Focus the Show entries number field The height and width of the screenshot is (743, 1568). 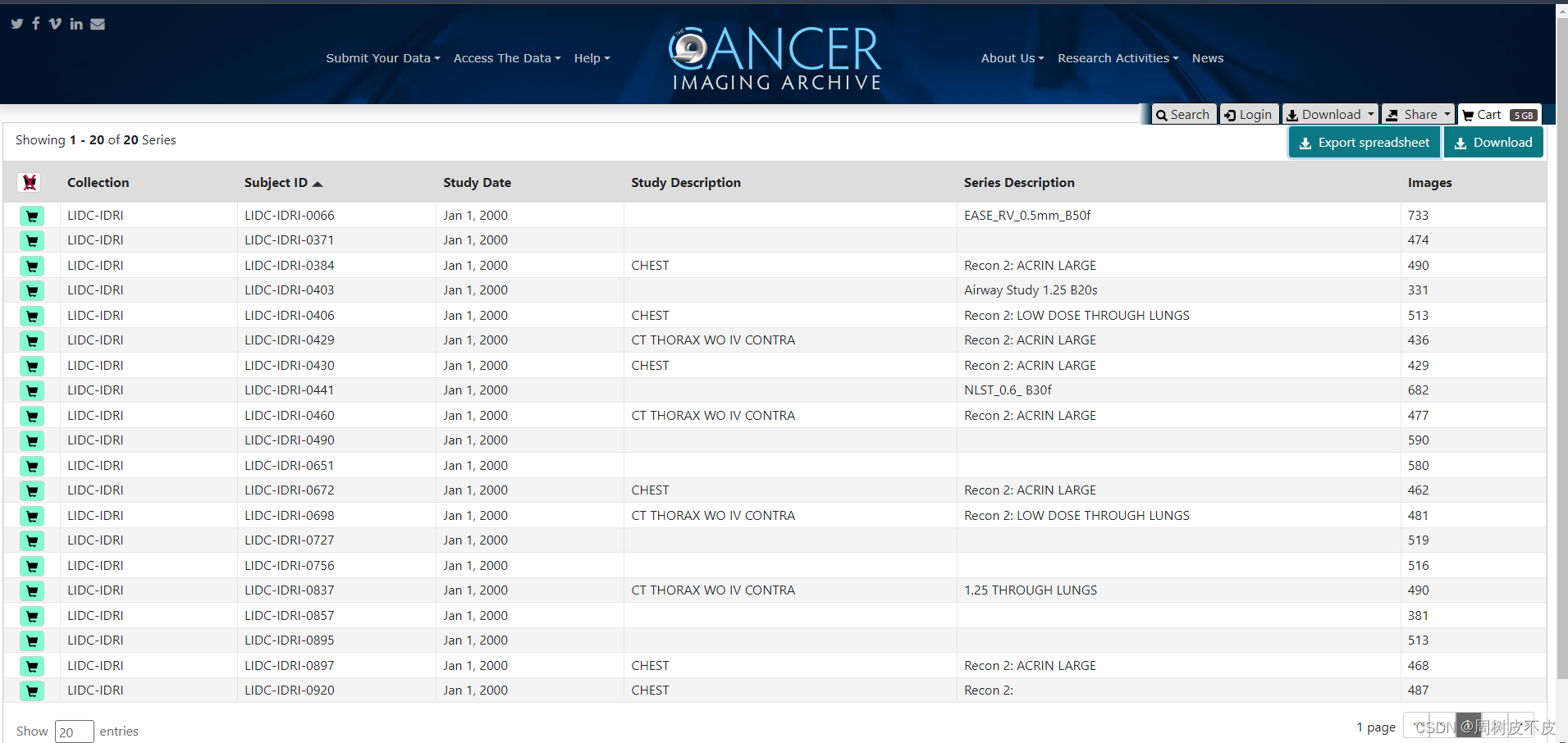pyautogui.click(x=75, y=732)
